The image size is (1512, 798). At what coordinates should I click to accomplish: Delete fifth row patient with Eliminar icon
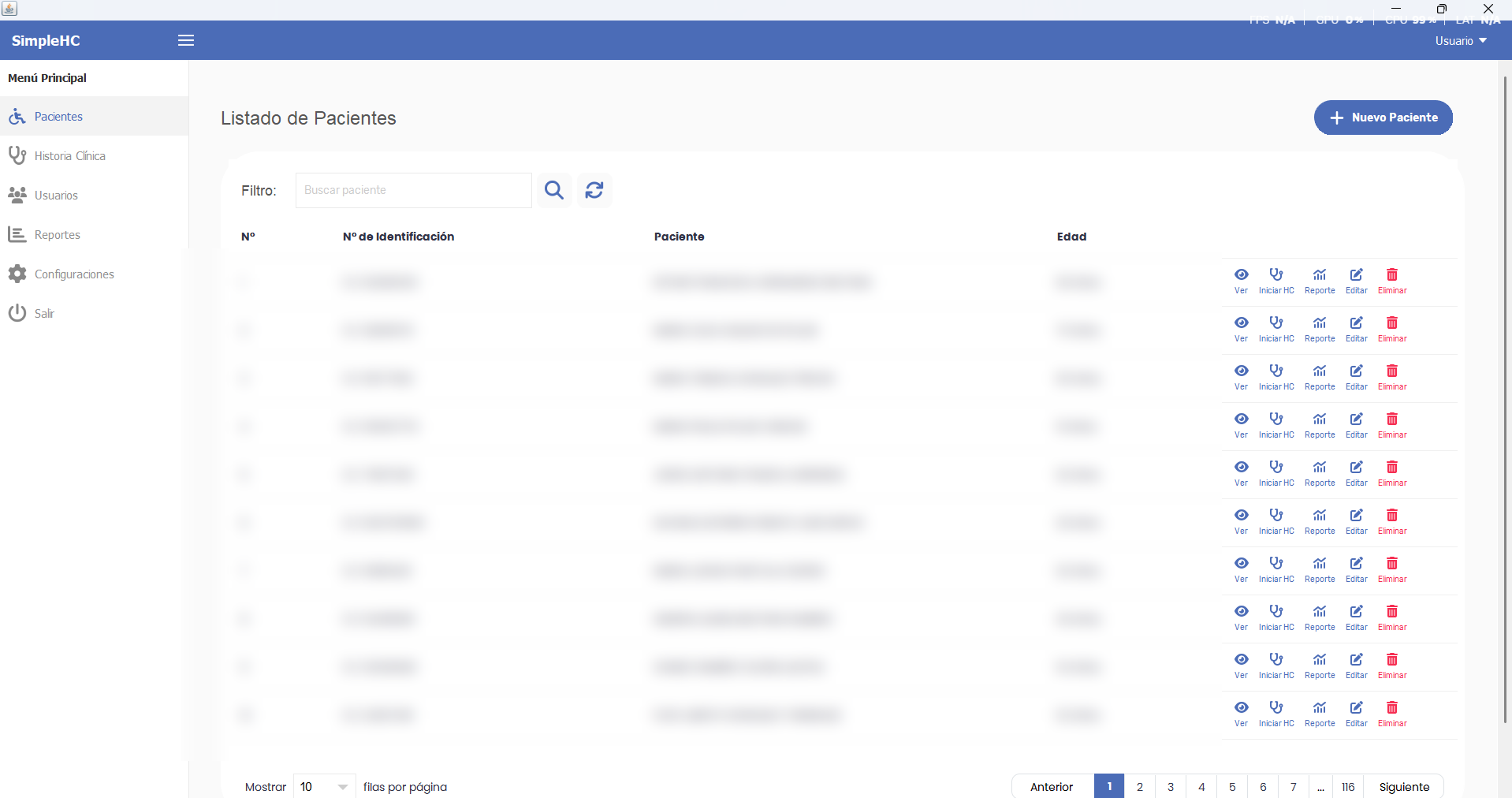point(1392,467)
